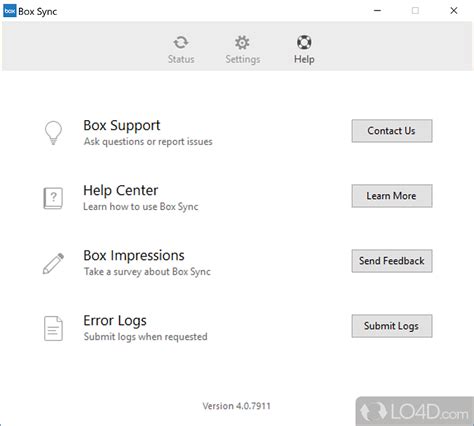Click the Error Logs heading text
The height and width of the screenshot is (426, 474).
coord(115,321)
